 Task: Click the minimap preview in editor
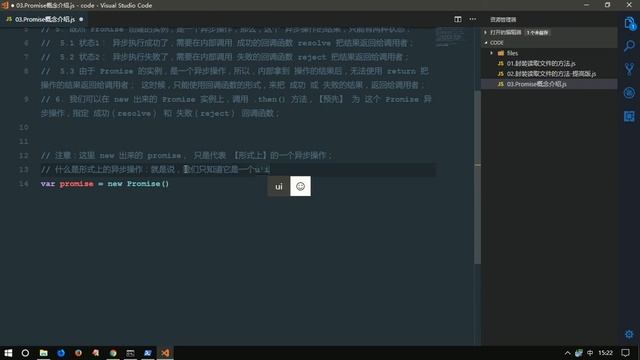(449, 37)
